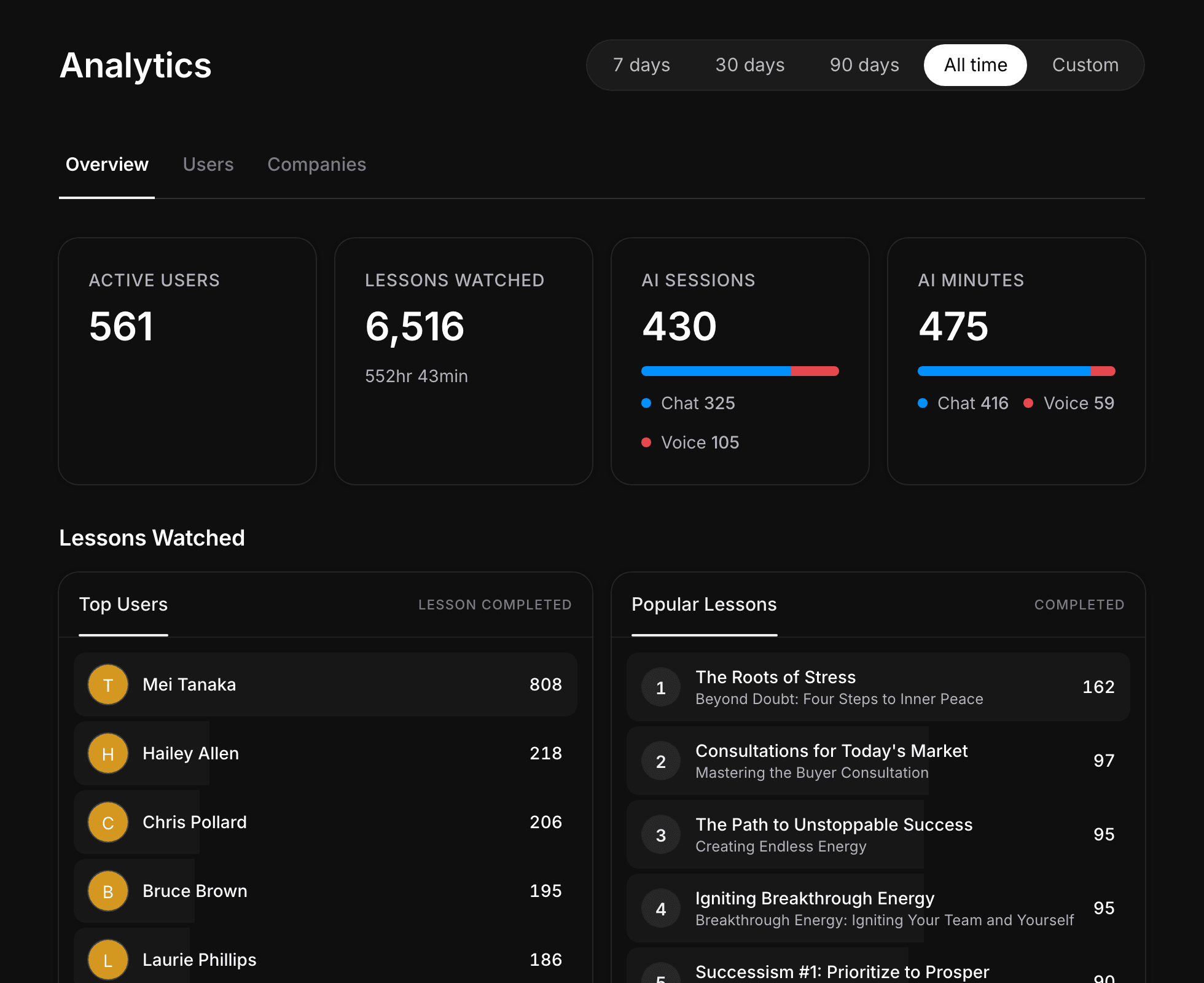Click the LESSON COMPLETED column header
The image size is (1204, 983).
495,605
